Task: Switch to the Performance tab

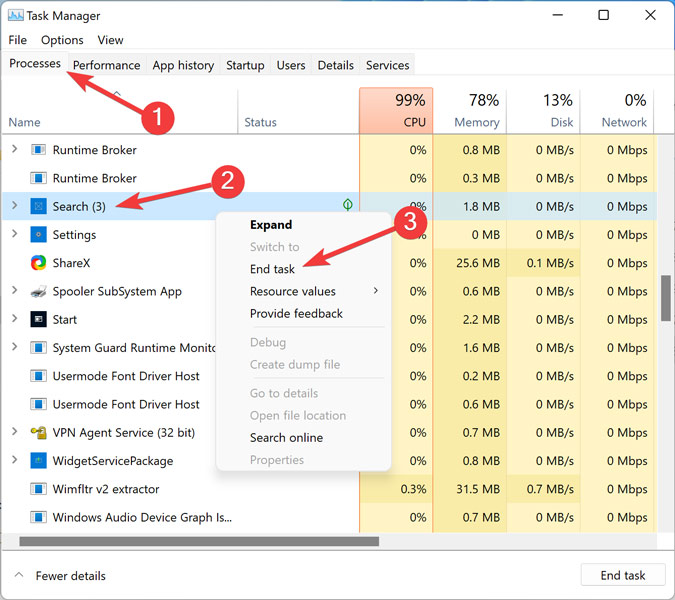Action: [106, 65]
